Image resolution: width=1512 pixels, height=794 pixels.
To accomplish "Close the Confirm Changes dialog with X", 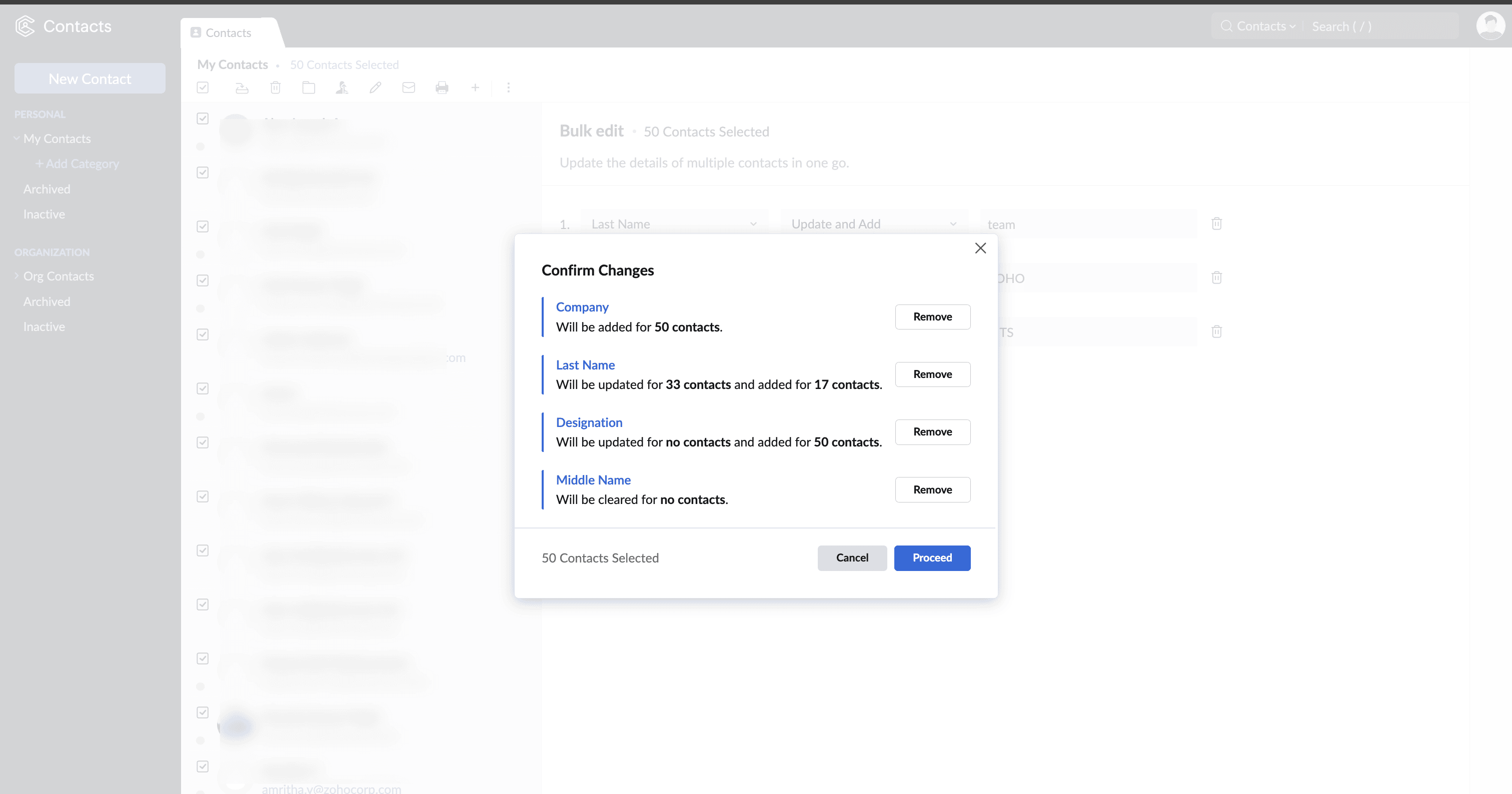I will tap(980, 248).
